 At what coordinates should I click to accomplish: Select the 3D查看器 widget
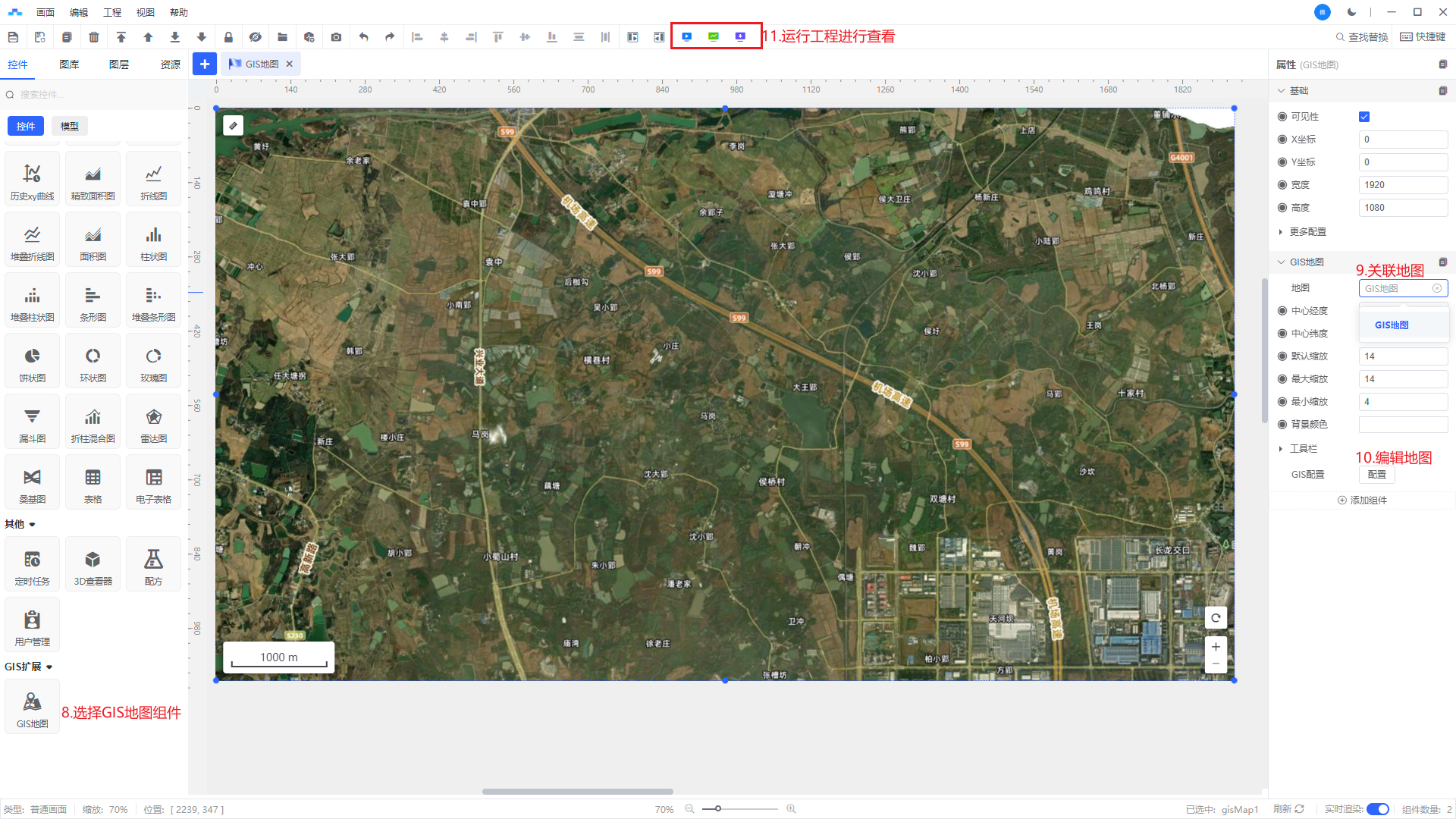93,565
